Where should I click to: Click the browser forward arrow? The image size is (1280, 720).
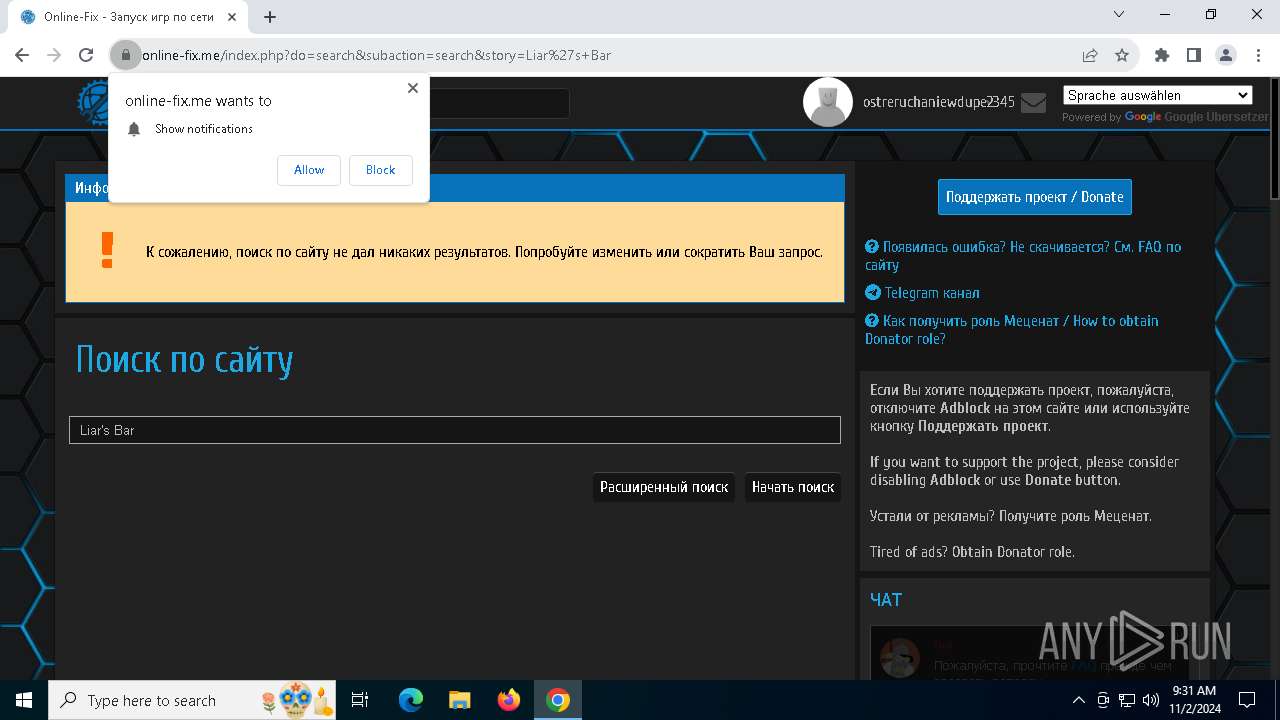pos(54,55)
